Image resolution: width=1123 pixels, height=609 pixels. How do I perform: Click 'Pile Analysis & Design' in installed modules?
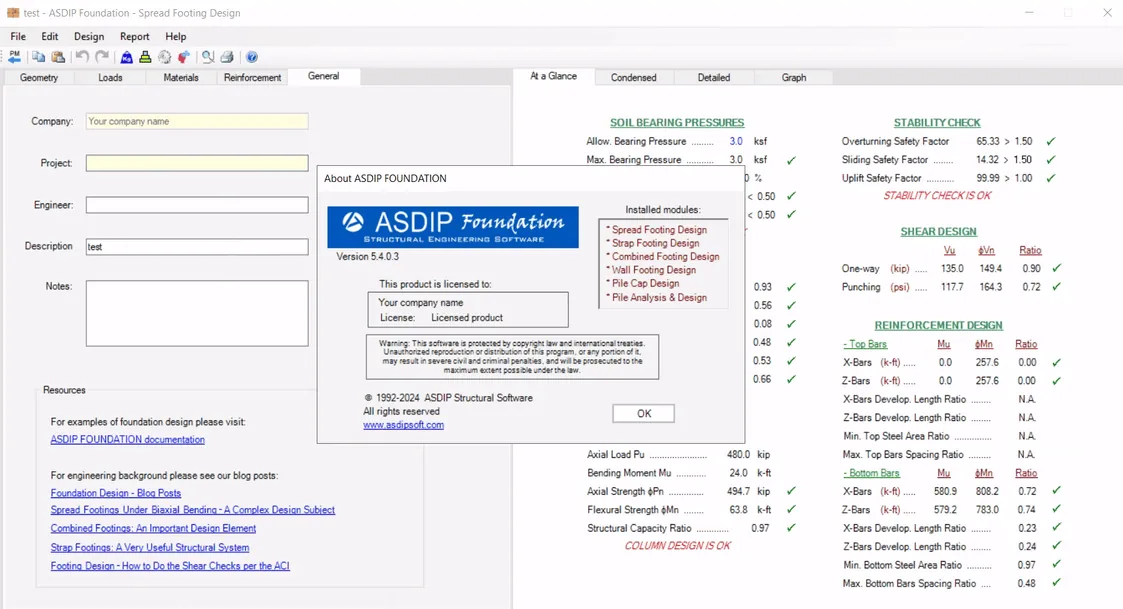pos(659,297)
